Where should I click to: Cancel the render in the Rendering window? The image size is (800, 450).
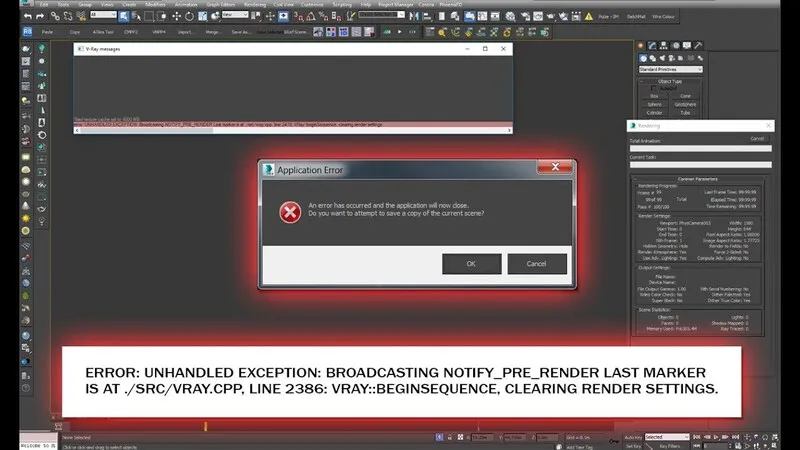(757, 139)
